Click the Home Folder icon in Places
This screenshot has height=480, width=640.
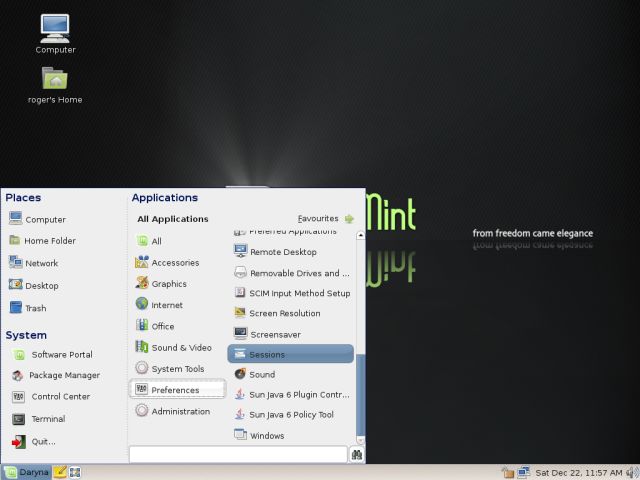pyautogui.click(x=15, y=240)
